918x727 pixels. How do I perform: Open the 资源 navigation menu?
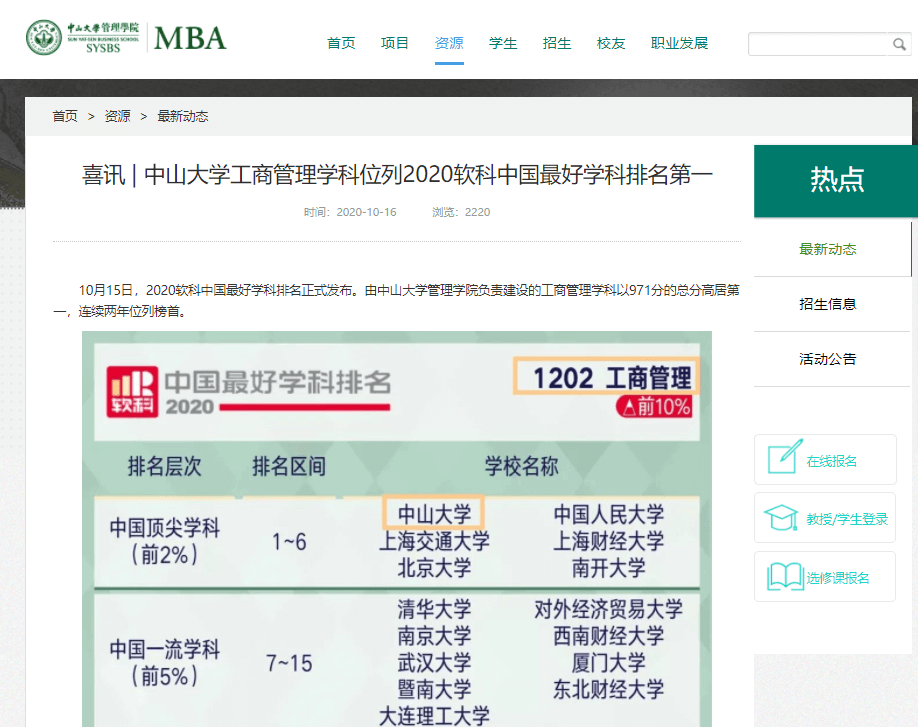coord(449,43)
